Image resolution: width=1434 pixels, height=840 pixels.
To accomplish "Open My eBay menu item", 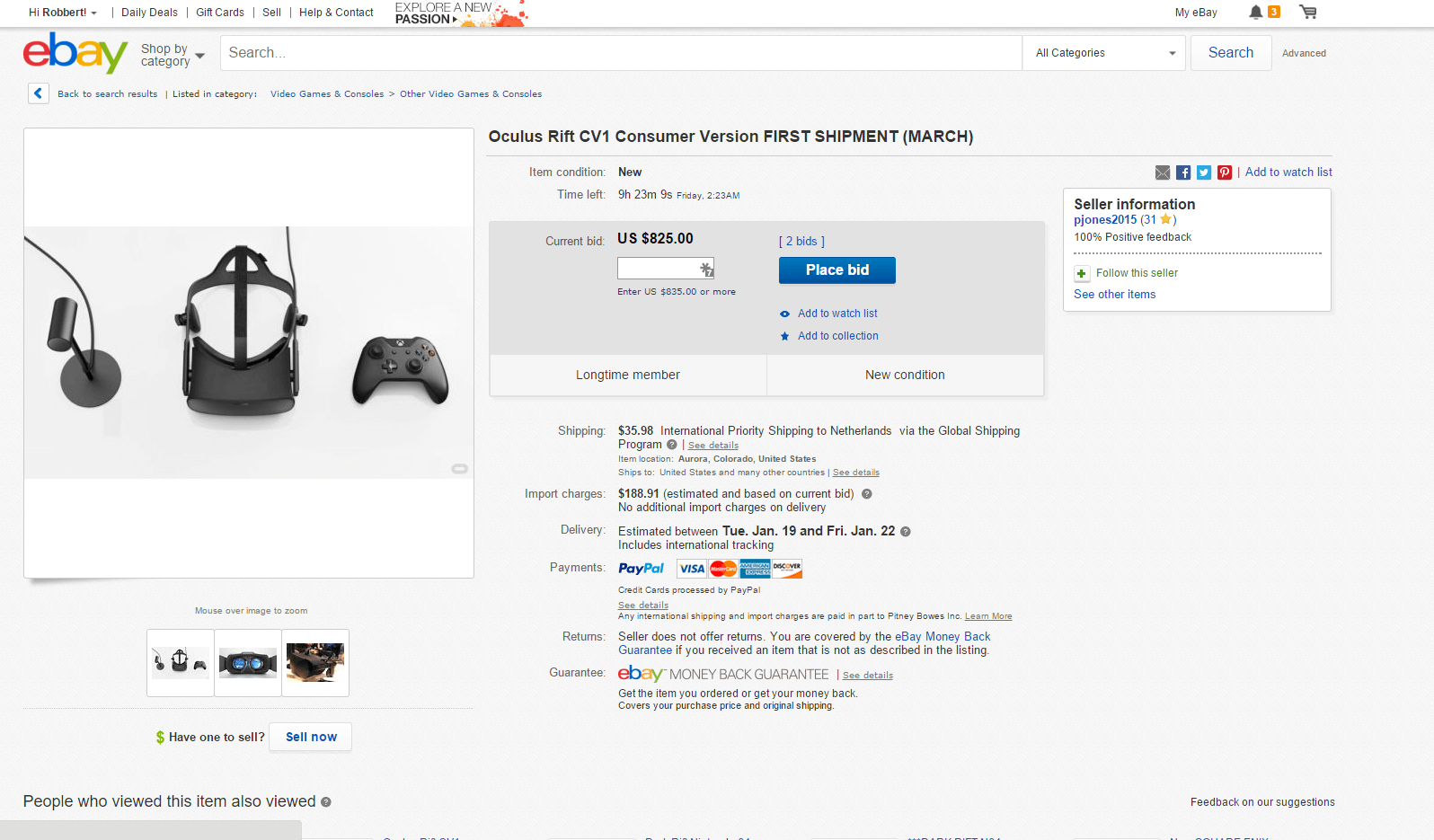I will (1196, 13).
